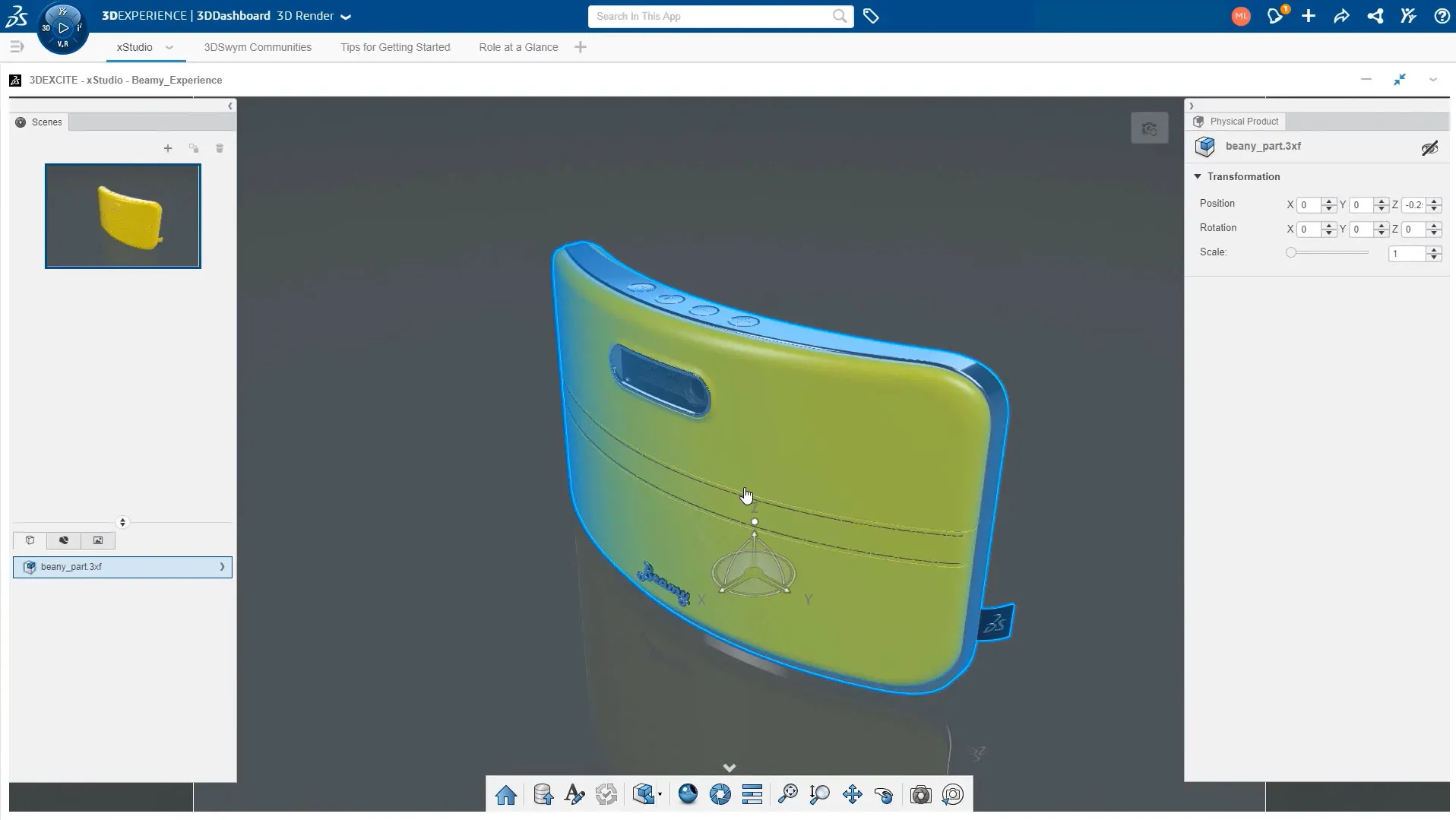Switch to Tips for Getting Started tab
This screenshot has width=1456, height=820.
click(x=395, y=47)
